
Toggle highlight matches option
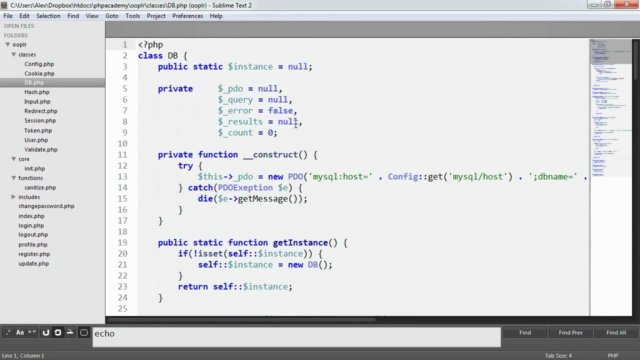[x=84, y=333]
